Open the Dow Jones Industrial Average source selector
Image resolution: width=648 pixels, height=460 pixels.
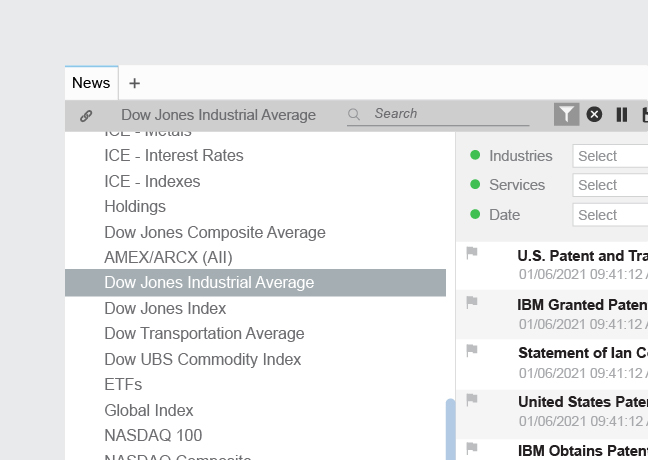218,115
